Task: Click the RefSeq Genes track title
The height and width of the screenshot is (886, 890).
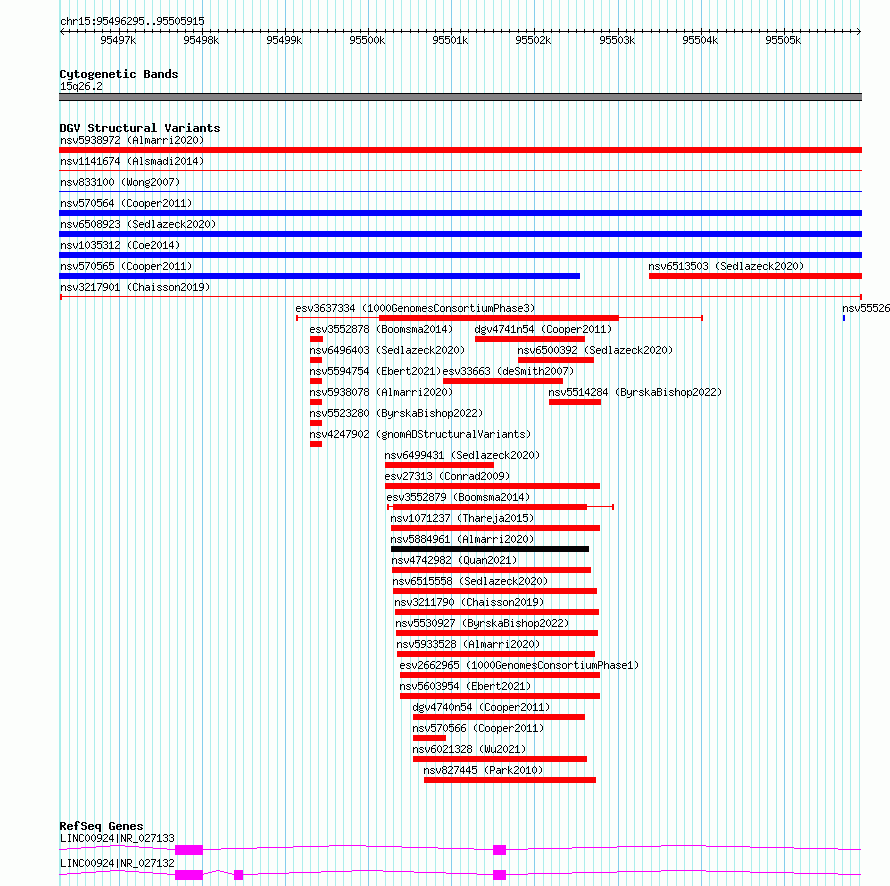Action: 101,826
